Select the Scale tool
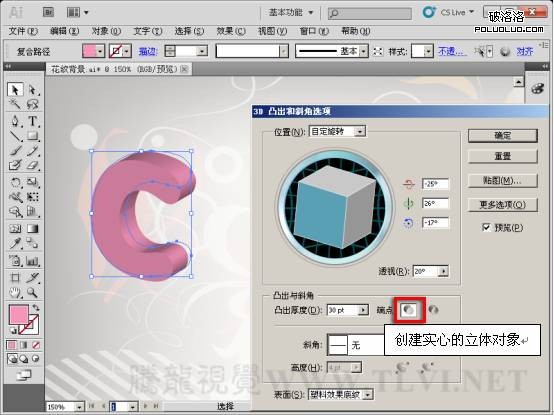 pyautogui.click(x=33, y=182)
